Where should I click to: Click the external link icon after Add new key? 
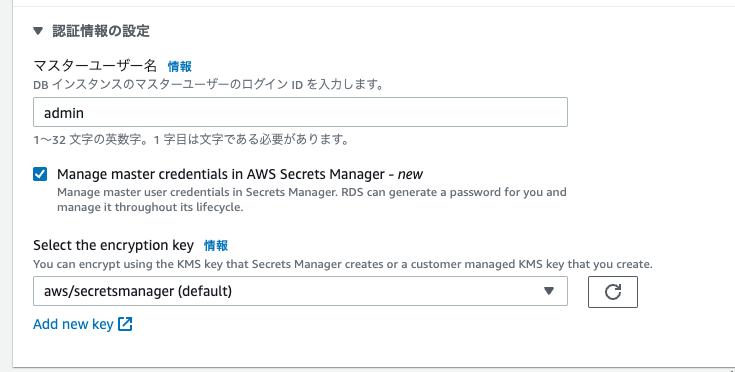click(x=125, y=324)
